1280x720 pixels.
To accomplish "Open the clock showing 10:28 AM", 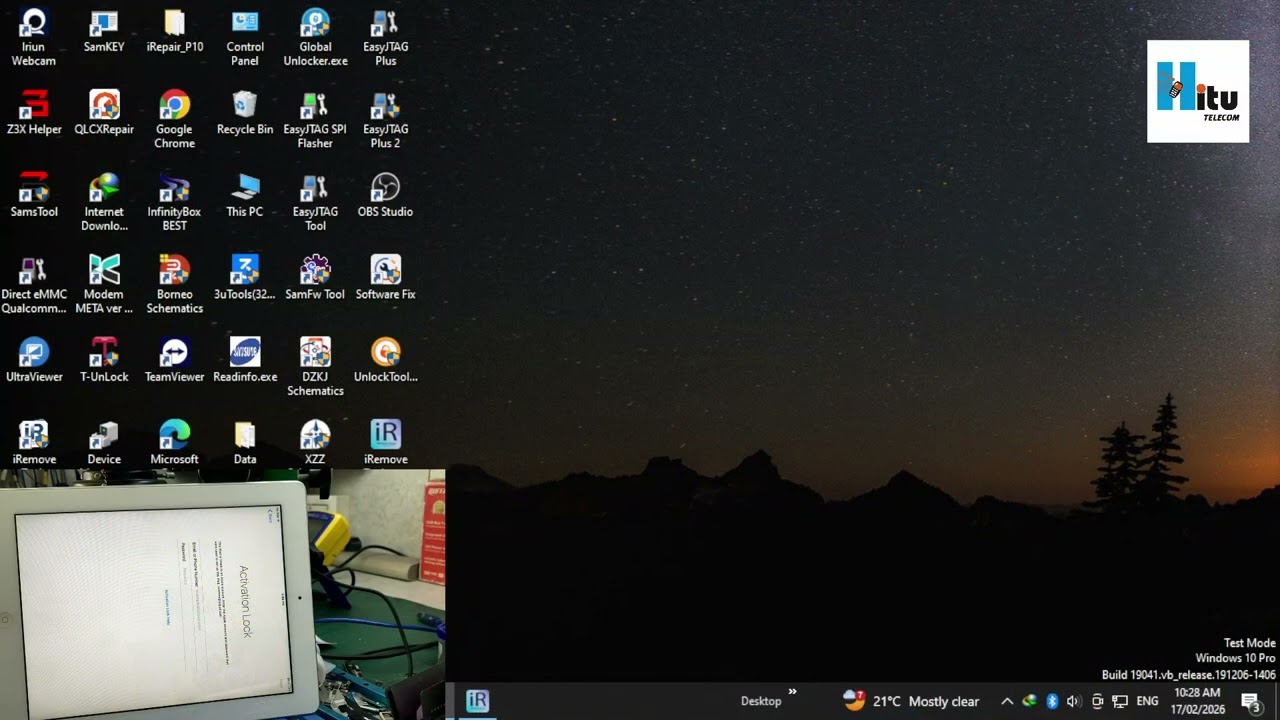I will [x=1197, y=701].
